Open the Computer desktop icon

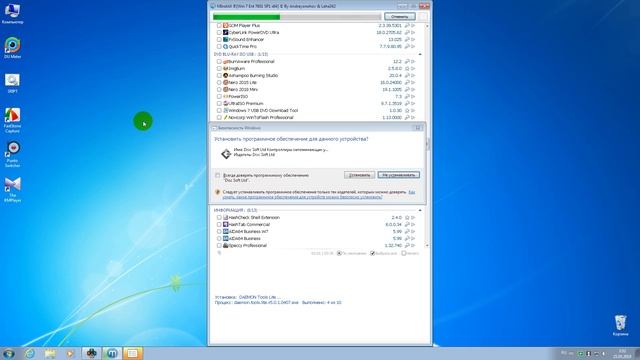coord(12,13)
